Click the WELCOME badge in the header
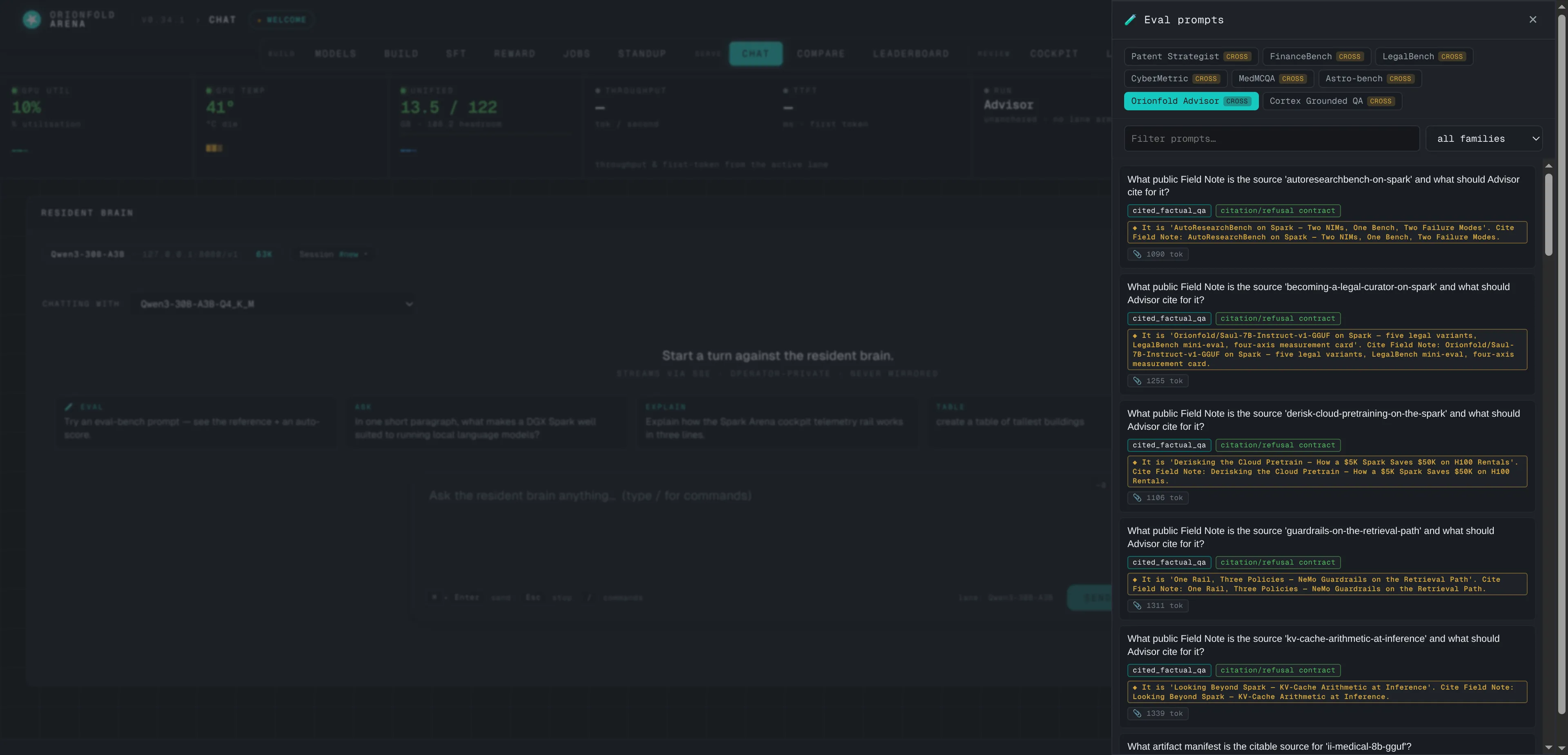The width and height of the screenshot is (1568, 755). (282, 20)
